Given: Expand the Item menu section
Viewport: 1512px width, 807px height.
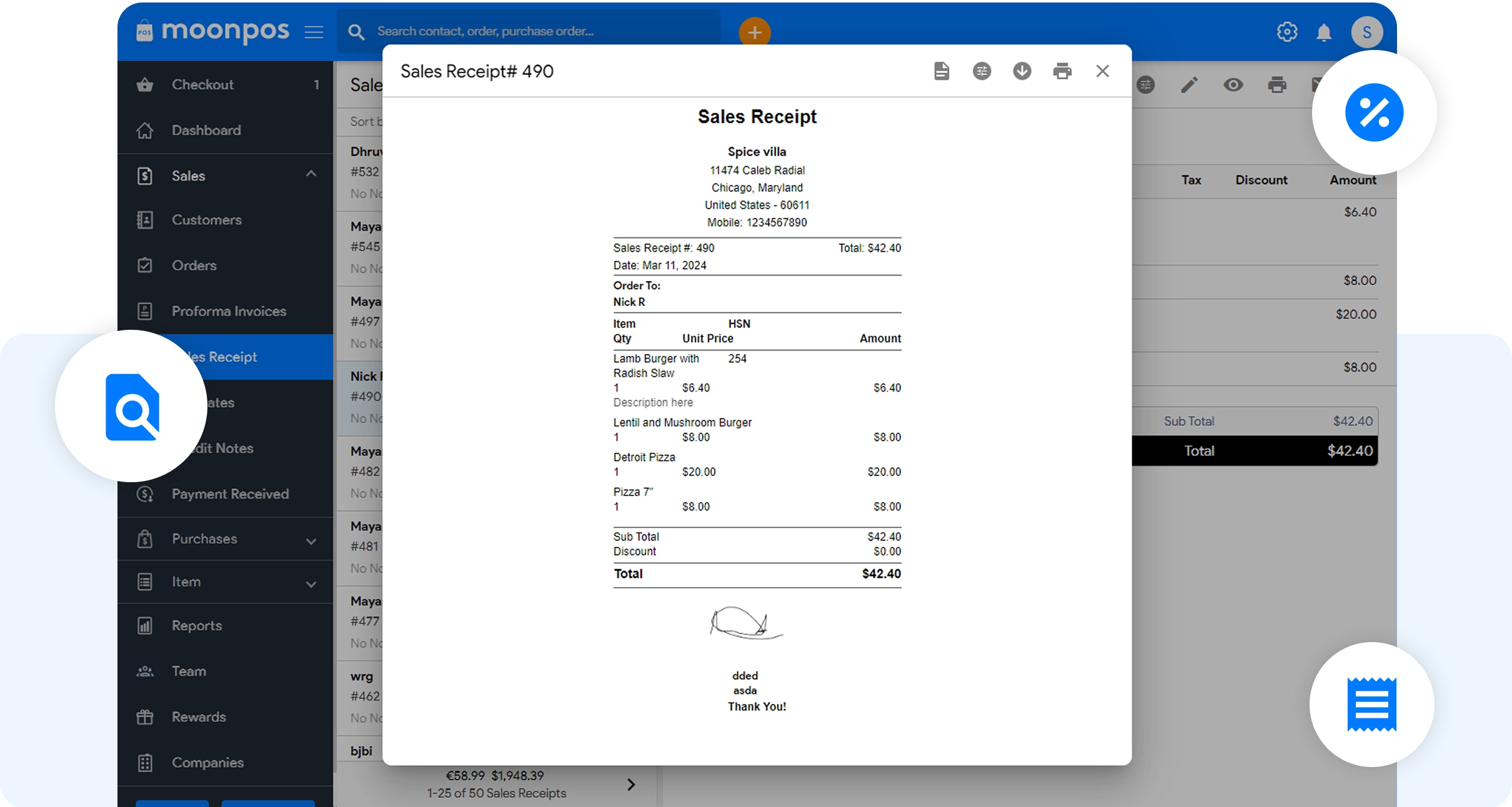Looking at the screenshot, I should [x=311, y=584].
